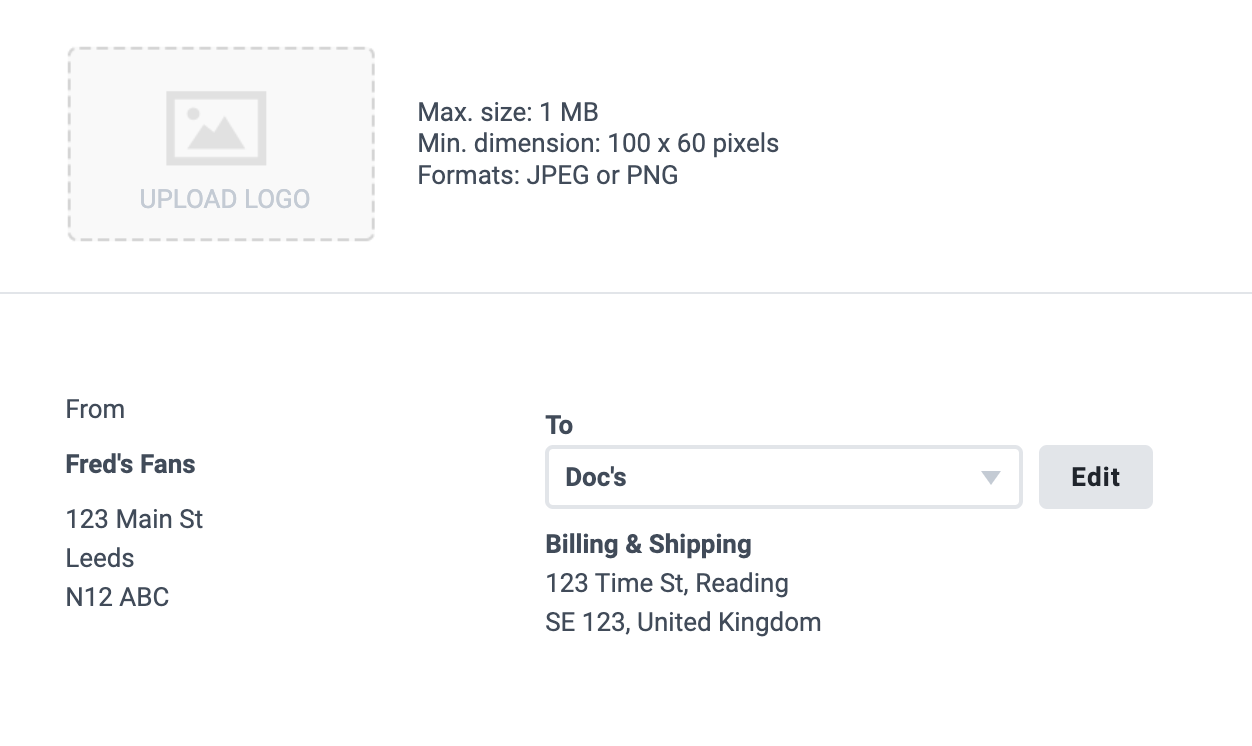
Task: Click SE 123, United Kingdom text
Action: click(683, 622)
